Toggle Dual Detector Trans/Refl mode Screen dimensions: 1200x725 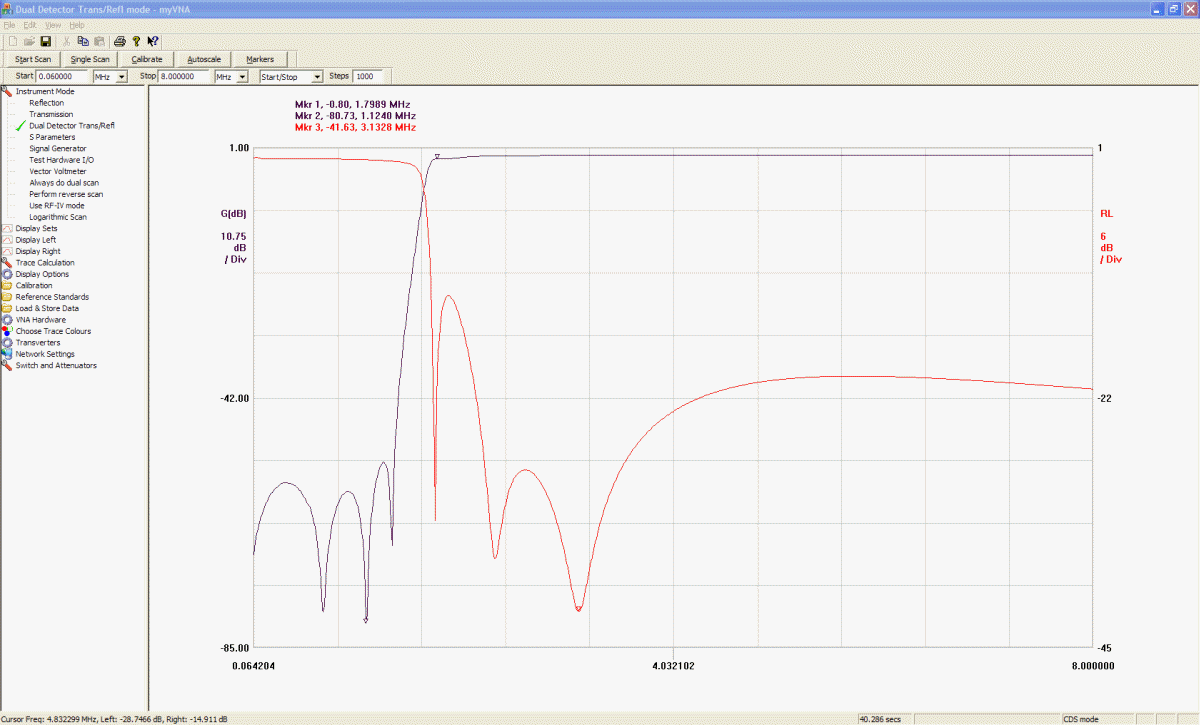click(x=72, y=126)
